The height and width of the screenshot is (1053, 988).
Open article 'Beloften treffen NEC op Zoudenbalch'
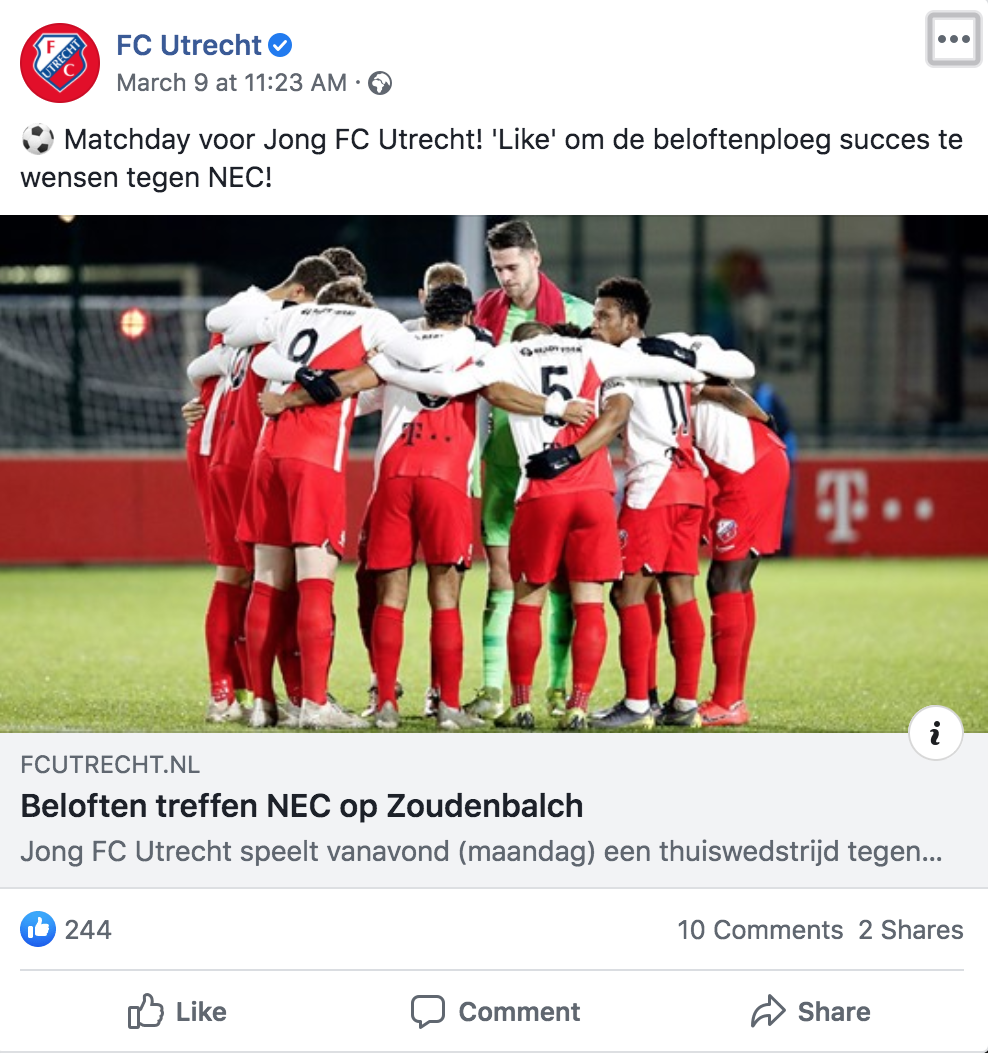click(302, 806)
